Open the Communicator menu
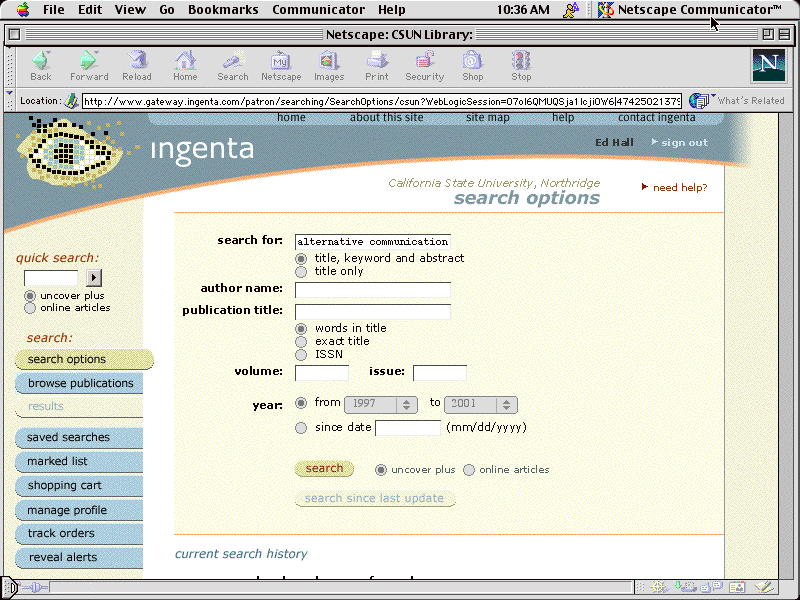Image resolution: width=800 pixels, height=600 pixels. [x=318, y=9]
